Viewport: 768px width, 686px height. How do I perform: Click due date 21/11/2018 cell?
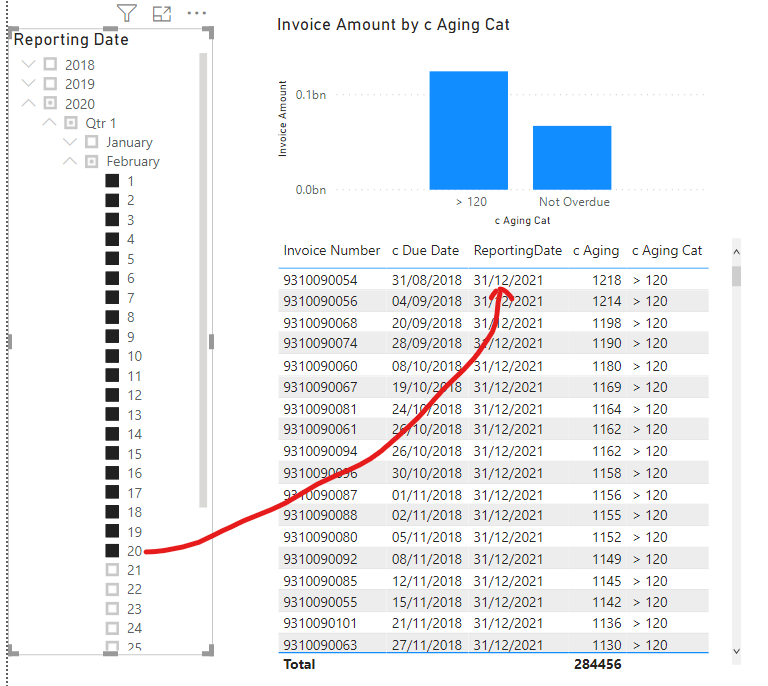[427, 623]
